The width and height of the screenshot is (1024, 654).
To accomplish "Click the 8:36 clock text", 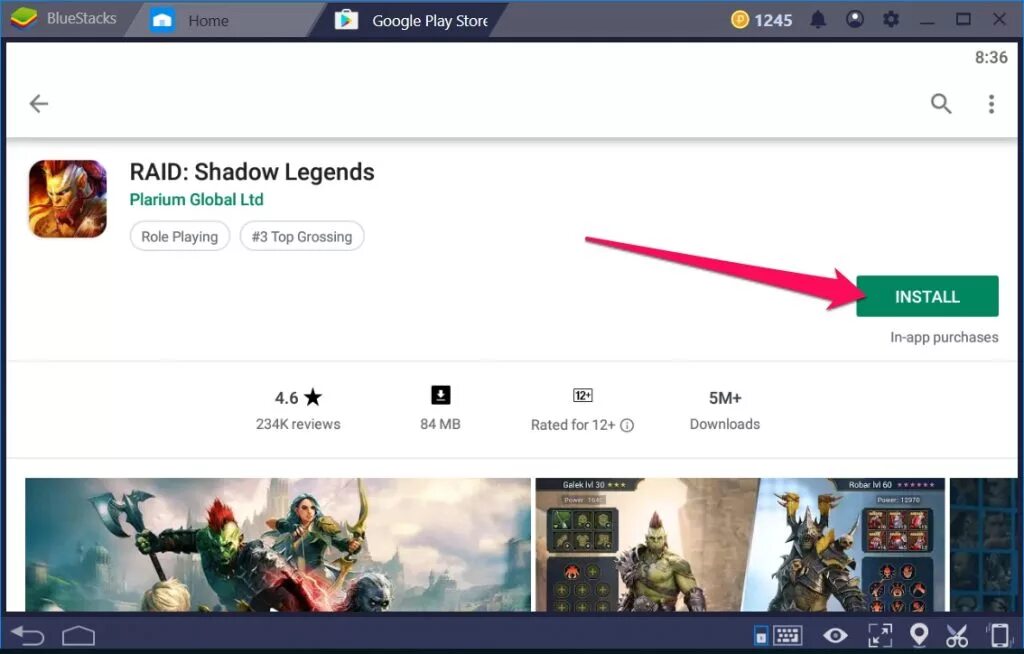I will pos(991,57).
